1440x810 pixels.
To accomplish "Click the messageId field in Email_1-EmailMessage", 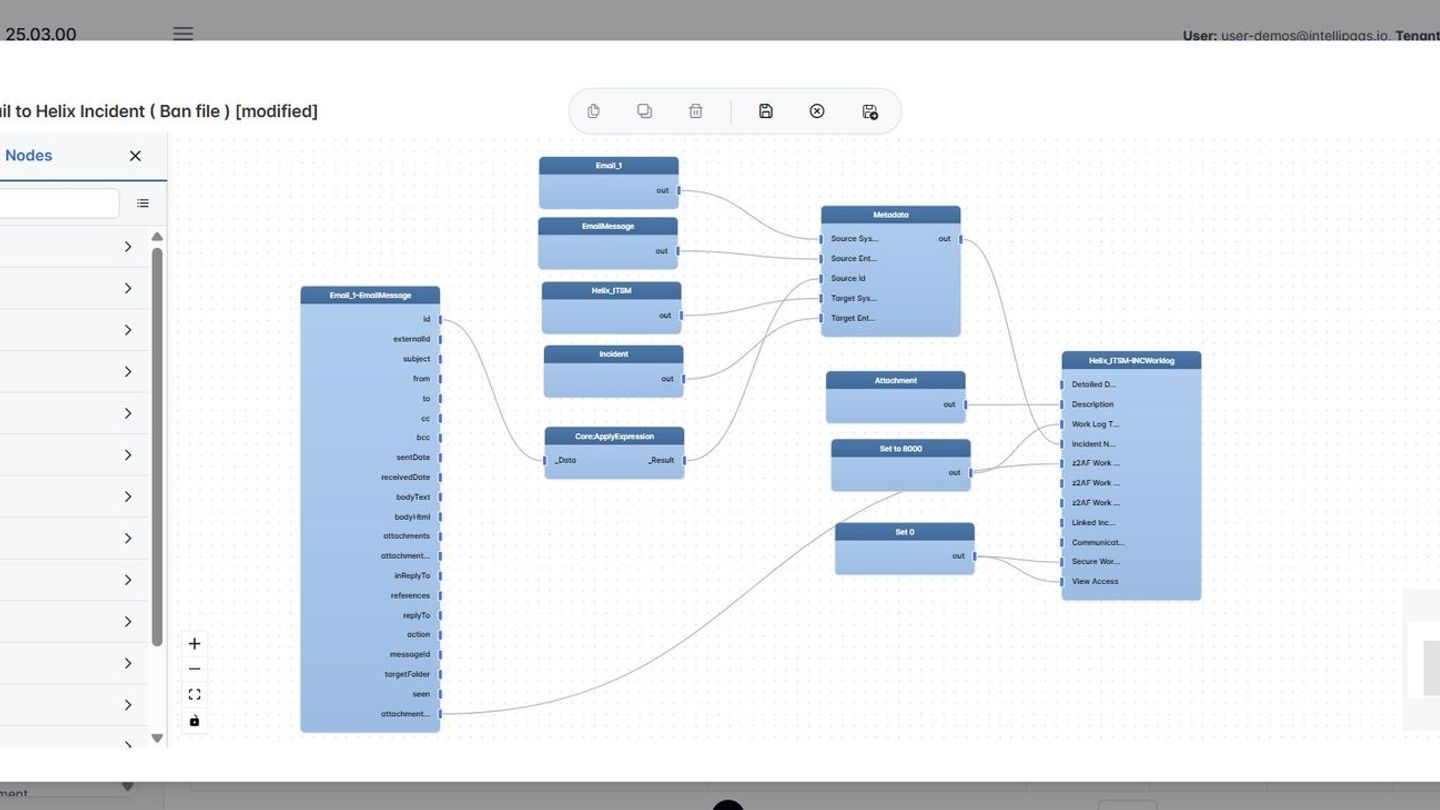I will [x=410, y=655].
